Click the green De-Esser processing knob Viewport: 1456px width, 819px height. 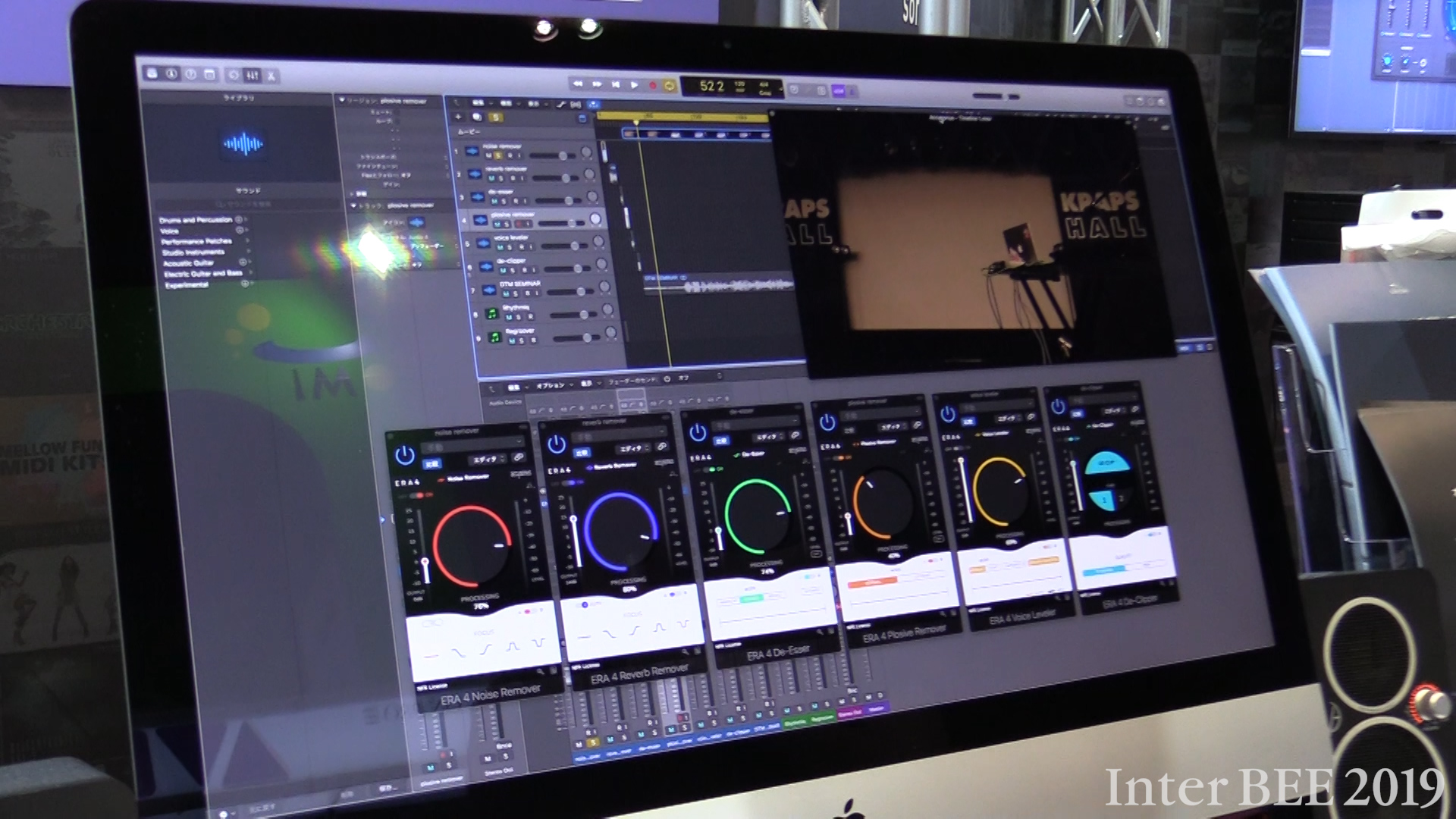click(x=758, y=516)
